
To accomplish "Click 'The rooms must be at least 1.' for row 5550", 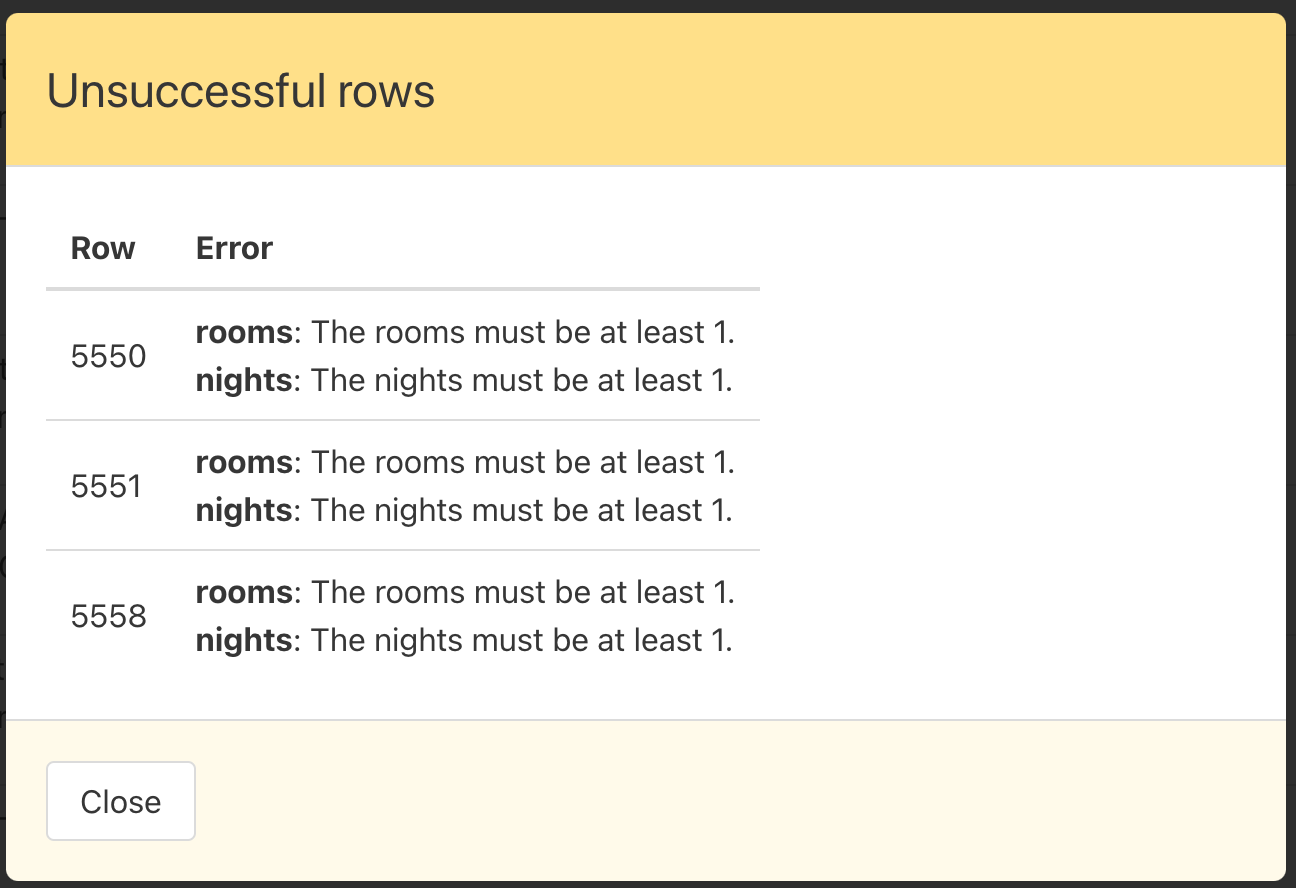I will (523, 332).
